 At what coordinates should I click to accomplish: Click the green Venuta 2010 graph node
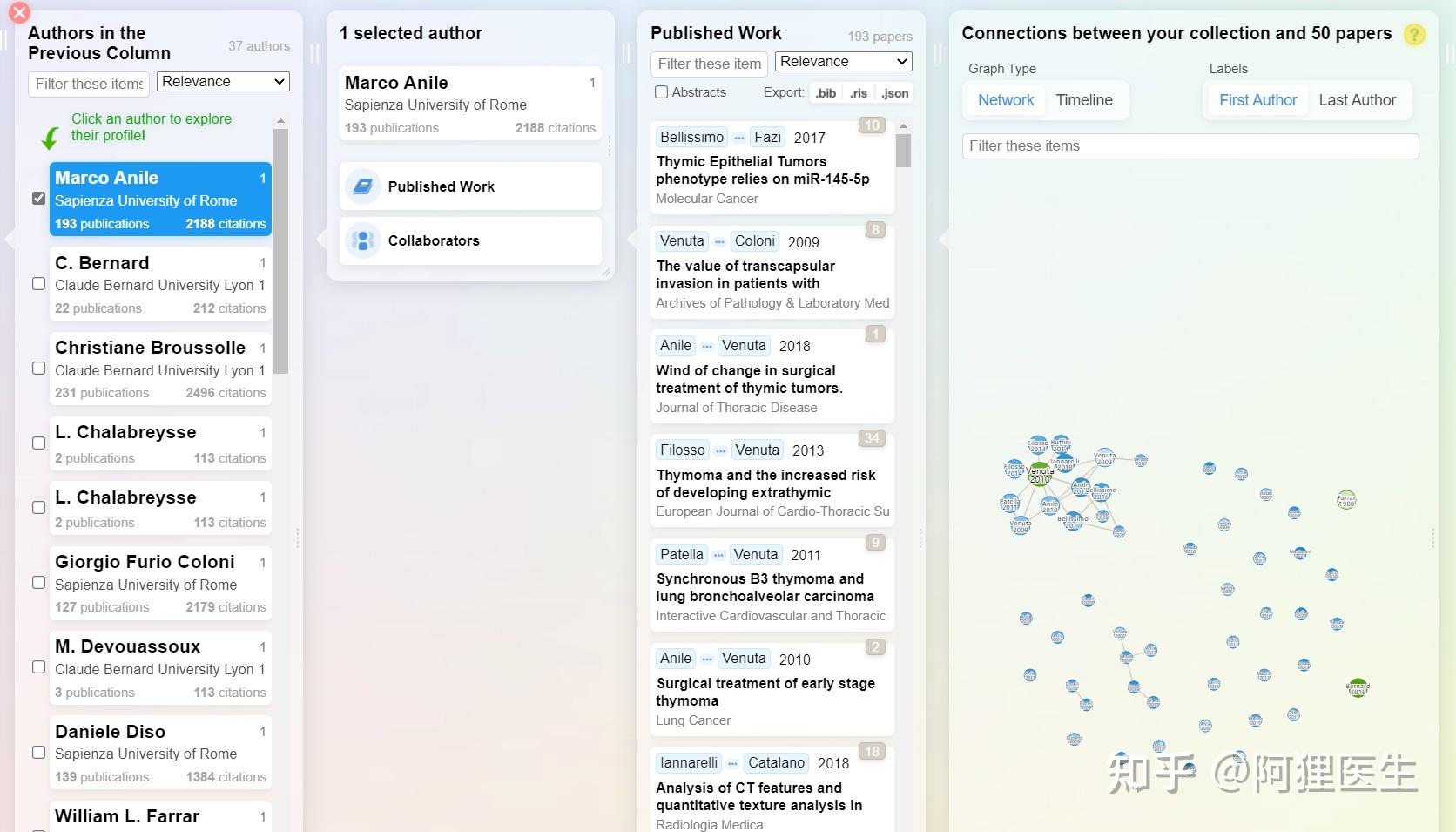(1040, 475)
